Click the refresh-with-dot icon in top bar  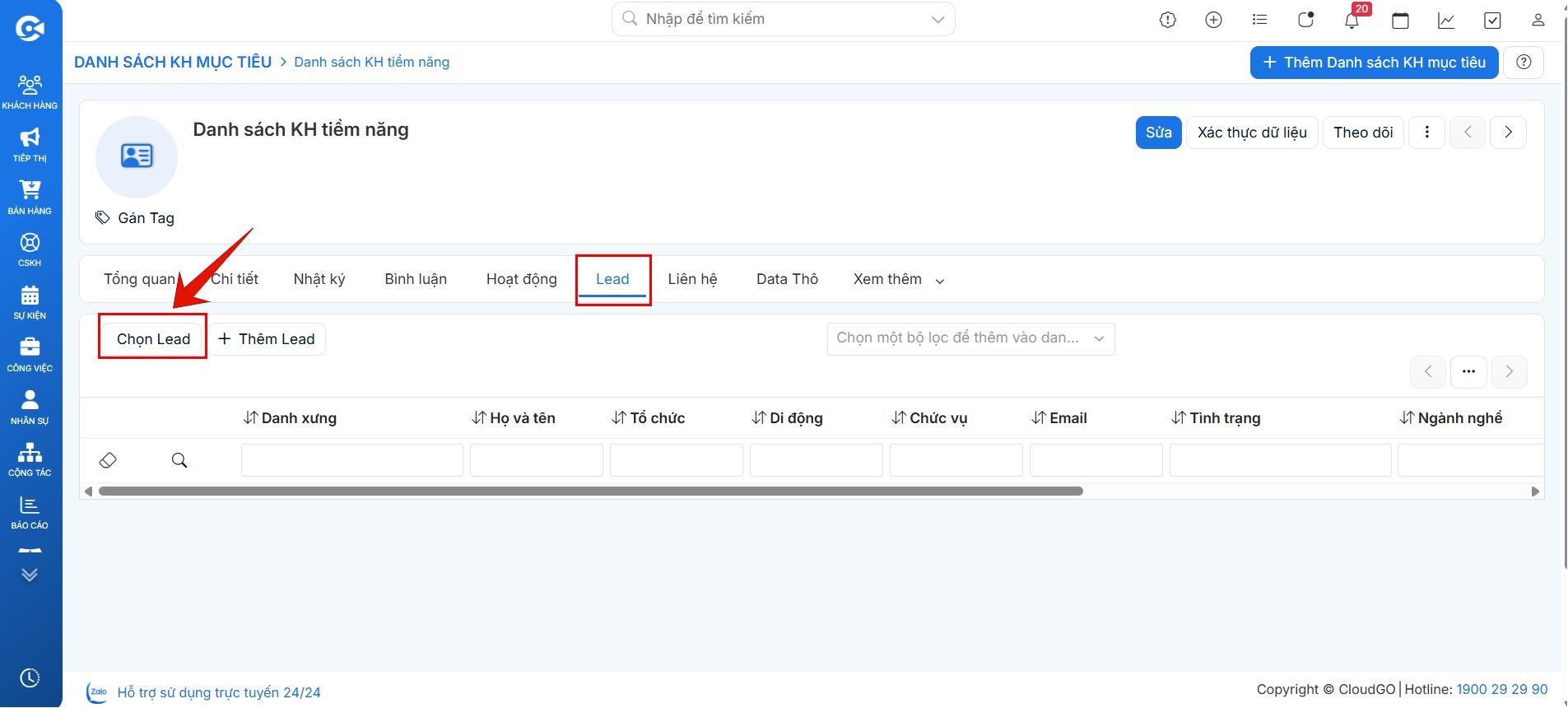[1305, 20]
